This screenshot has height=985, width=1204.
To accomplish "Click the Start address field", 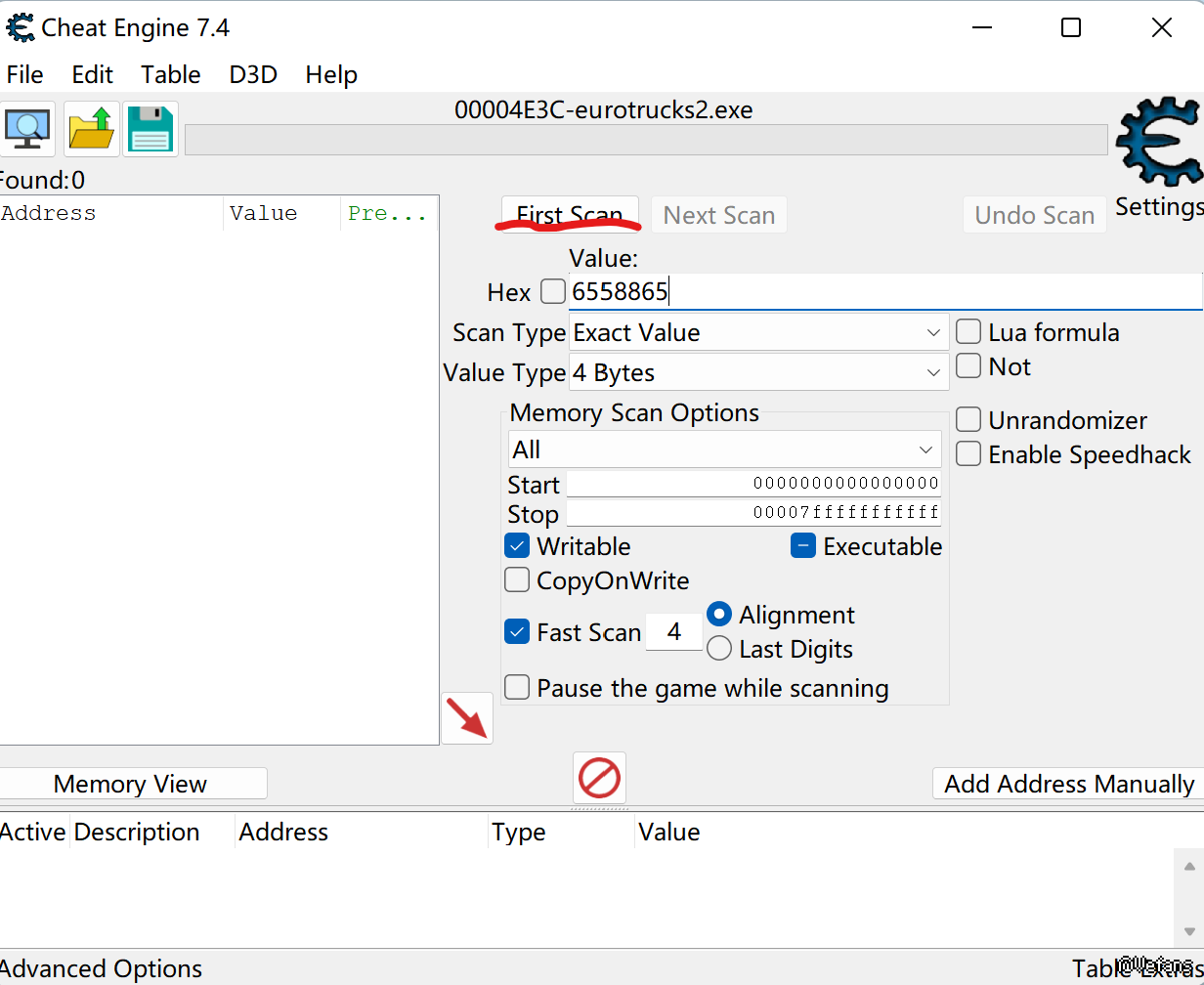I will [x=753, y=484].
